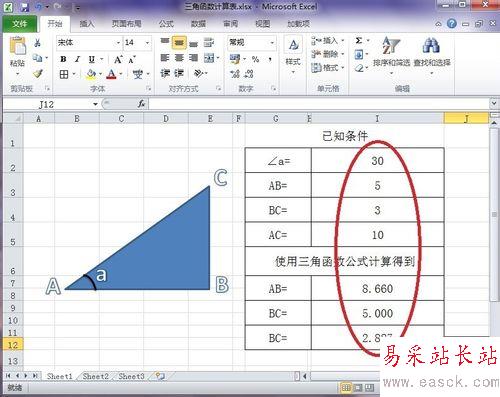Click the Save icon in quick access toolbar
Screen dimensions: 500x397
pyautogui.click(x=24, y=7)
